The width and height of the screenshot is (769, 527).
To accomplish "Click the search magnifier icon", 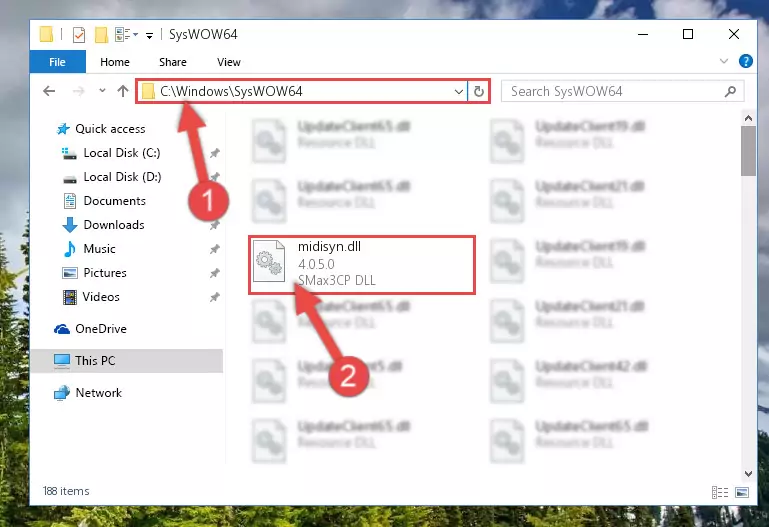I will point(730,91).
